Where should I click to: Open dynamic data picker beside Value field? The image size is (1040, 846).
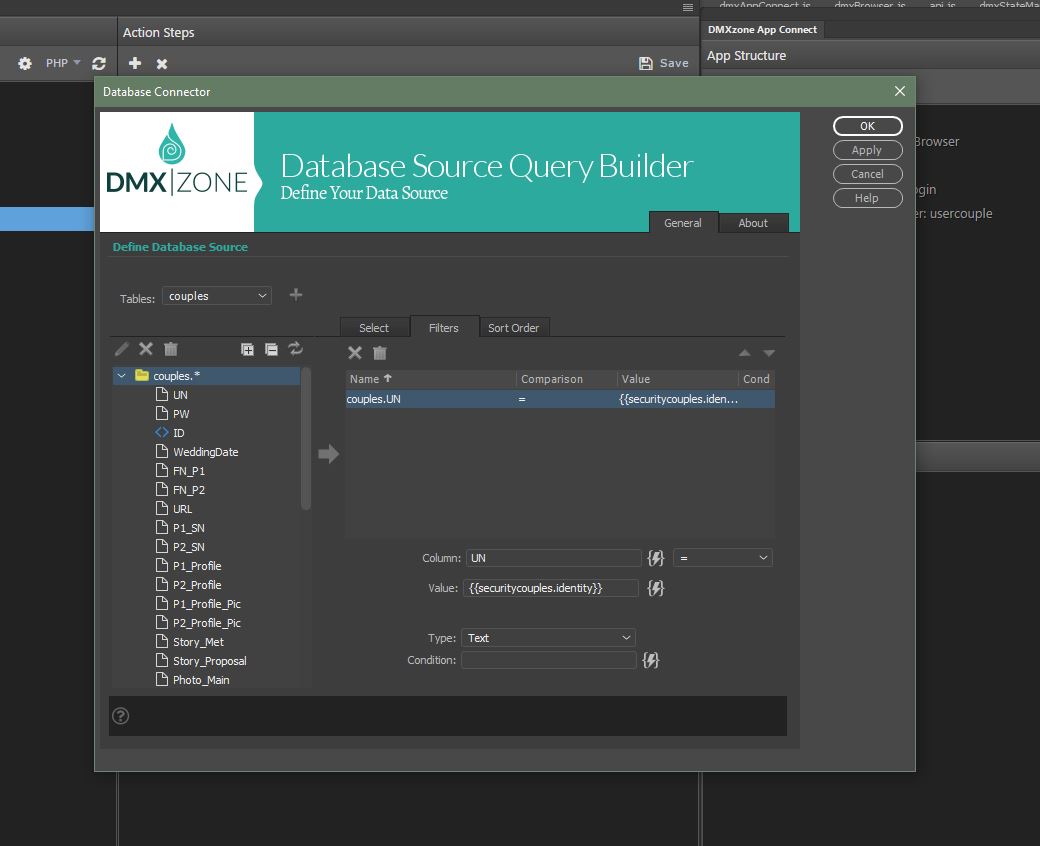655,588
